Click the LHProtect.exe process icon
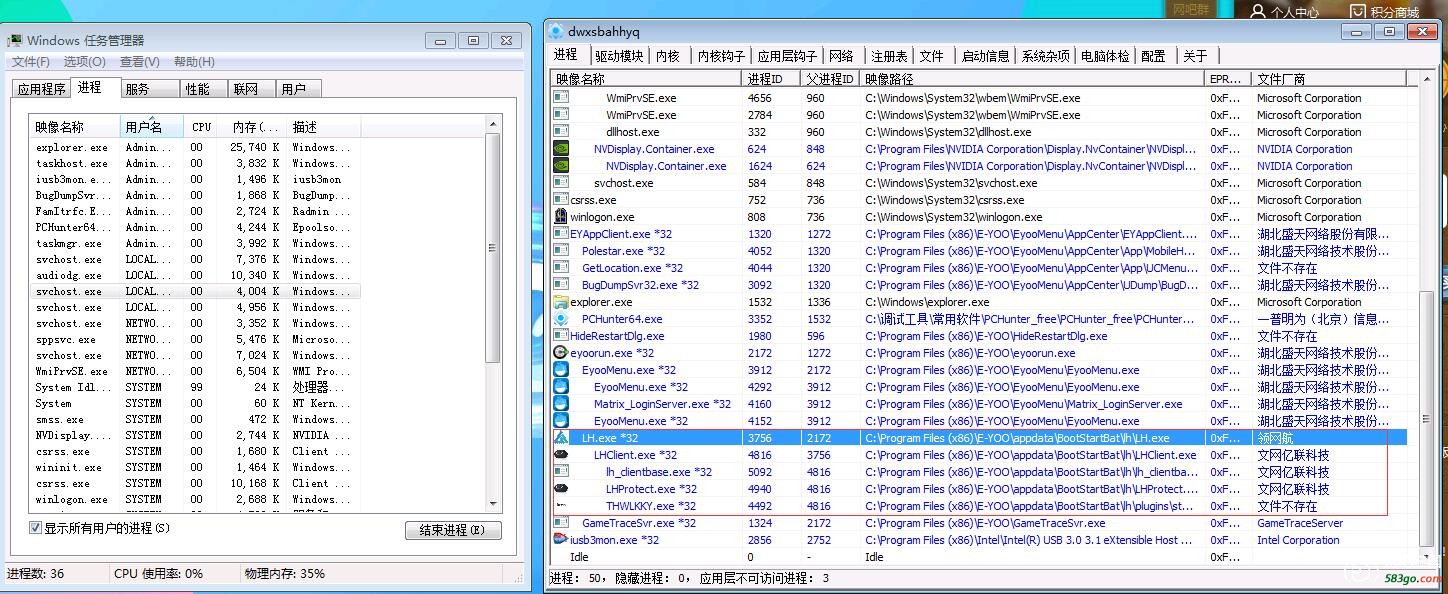Viewport: 1448px width, 594px height. [x=561, y=489]
